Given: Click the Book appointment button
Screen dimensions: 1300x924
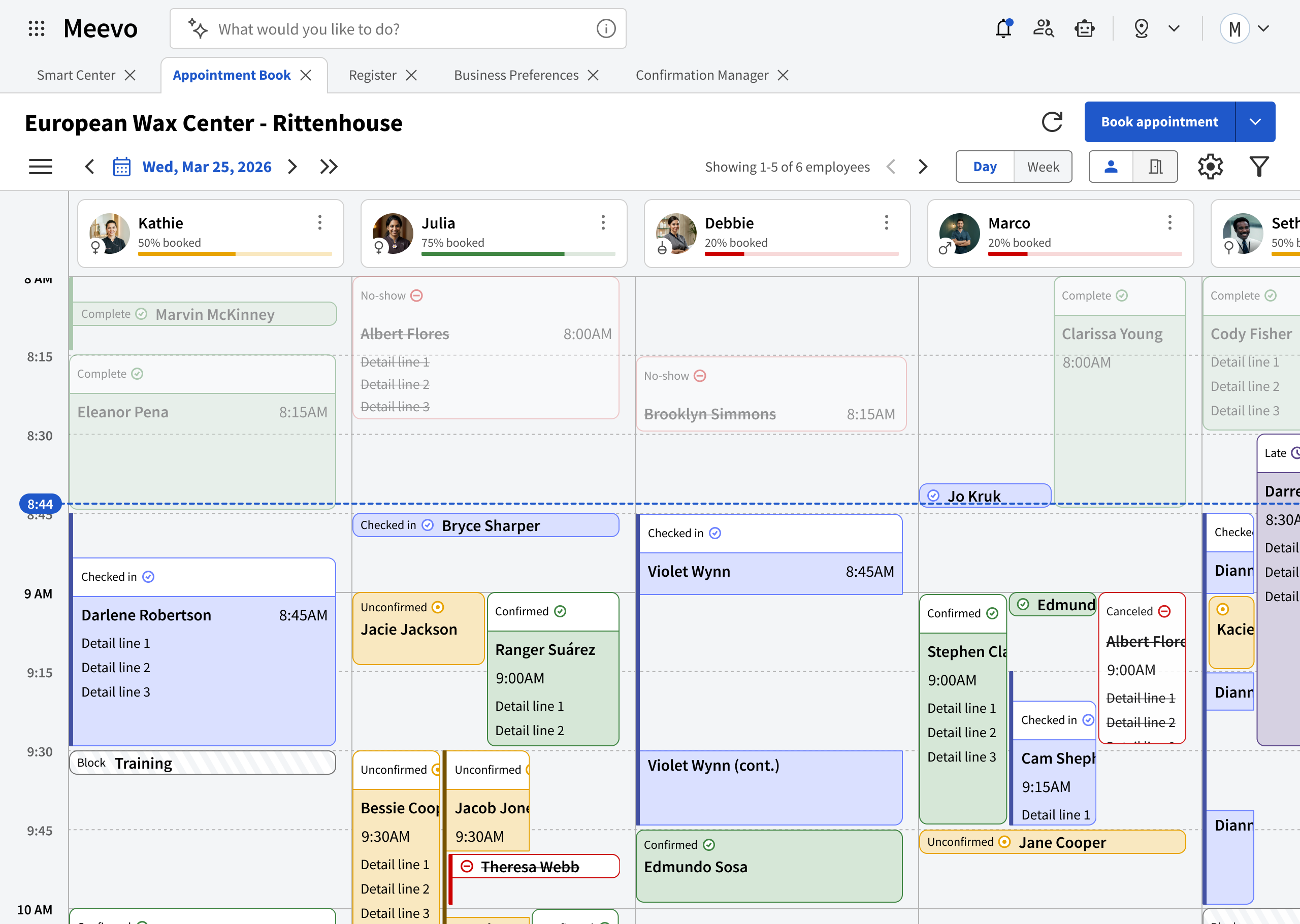Looking at the screenshot, I should point(1159,122).
